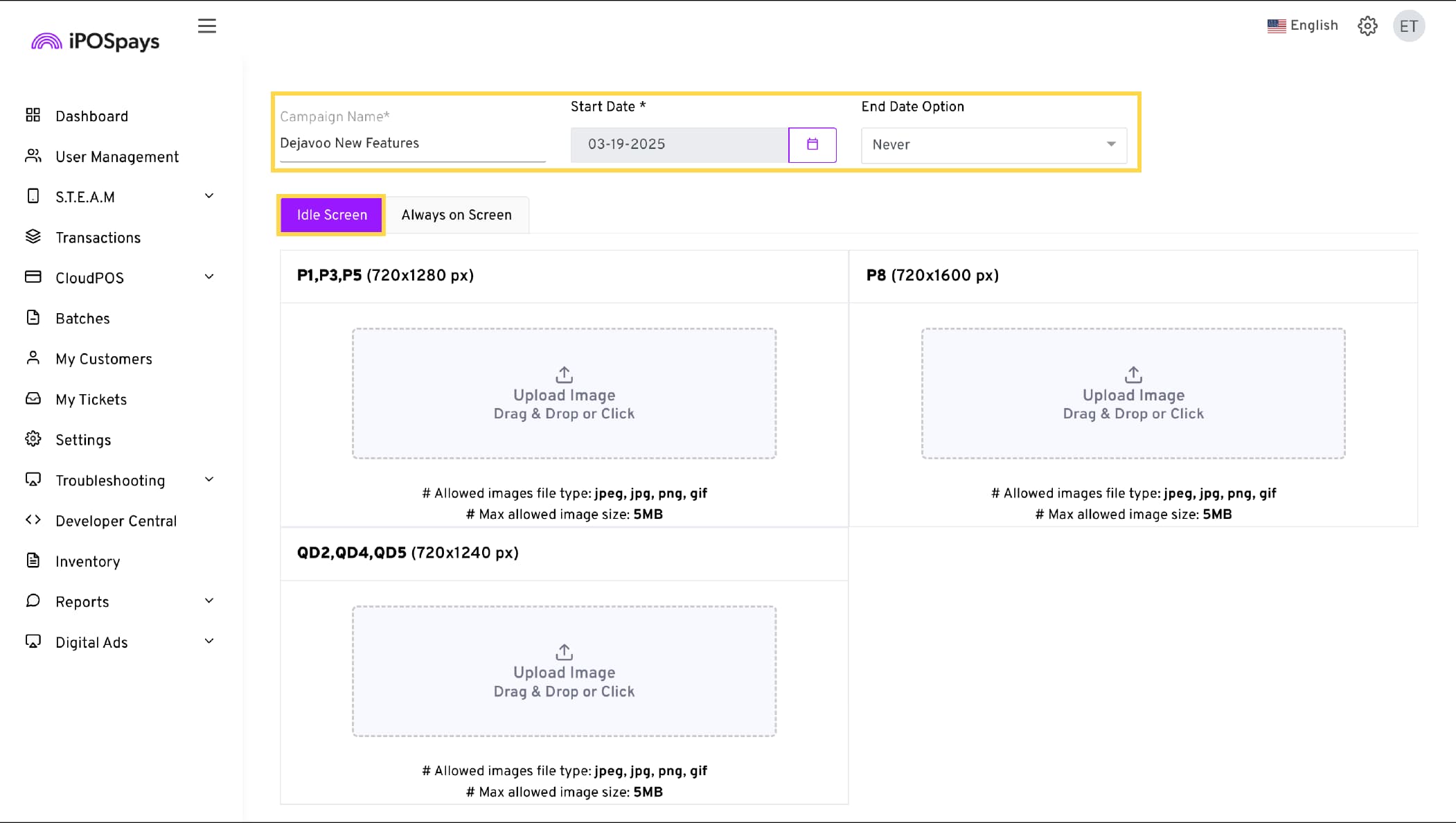1456x823 pixels.
Task: Open the End Date Option dropdown
Action: point(993,145)
